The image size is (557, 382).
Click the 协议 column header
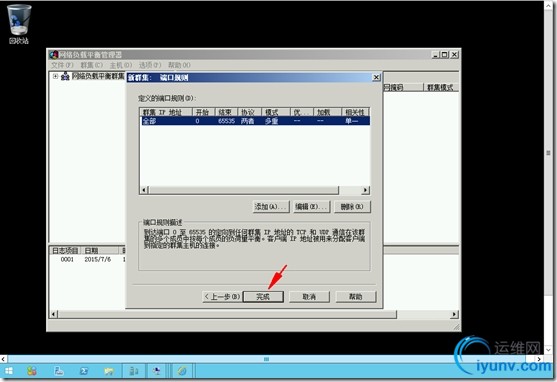click(249, 112)
